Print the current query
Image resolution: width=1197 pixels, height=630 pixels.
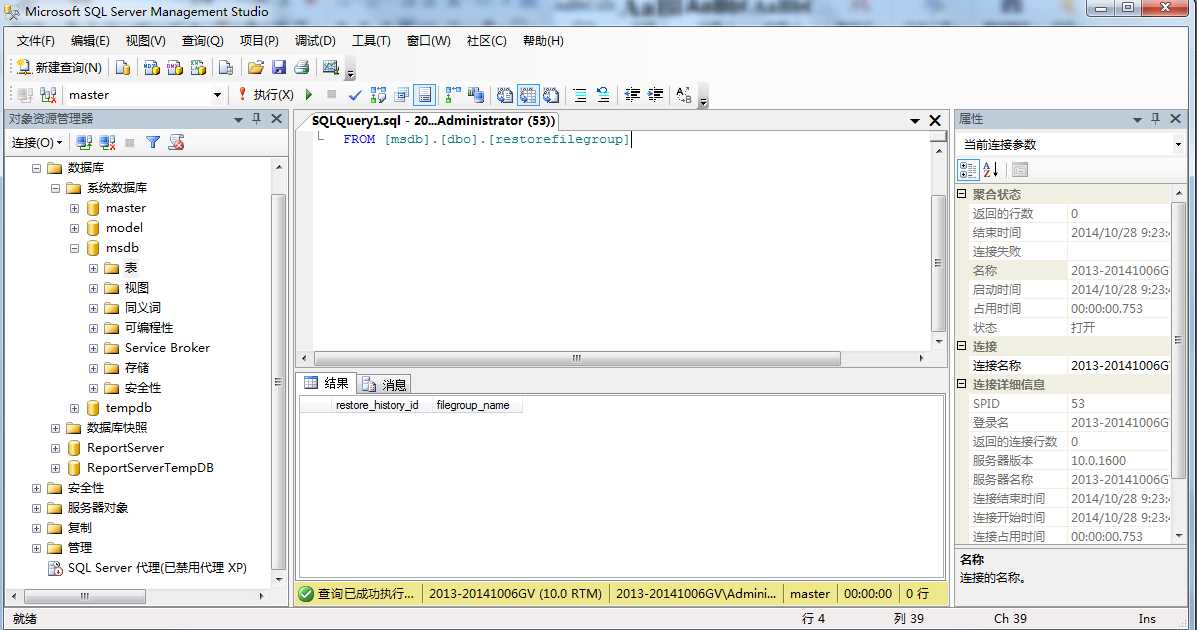click(x=302, y=67)
